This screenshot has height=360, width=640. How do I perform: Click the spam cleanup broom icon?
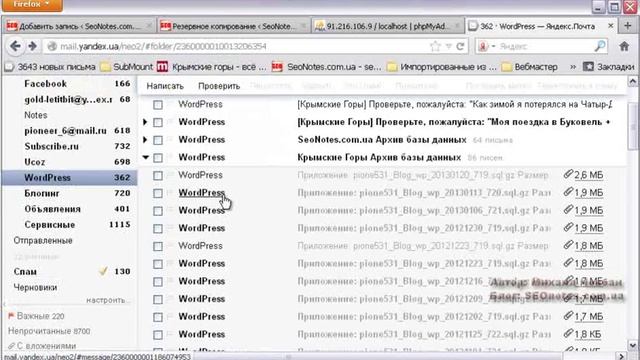coord(103,271)
